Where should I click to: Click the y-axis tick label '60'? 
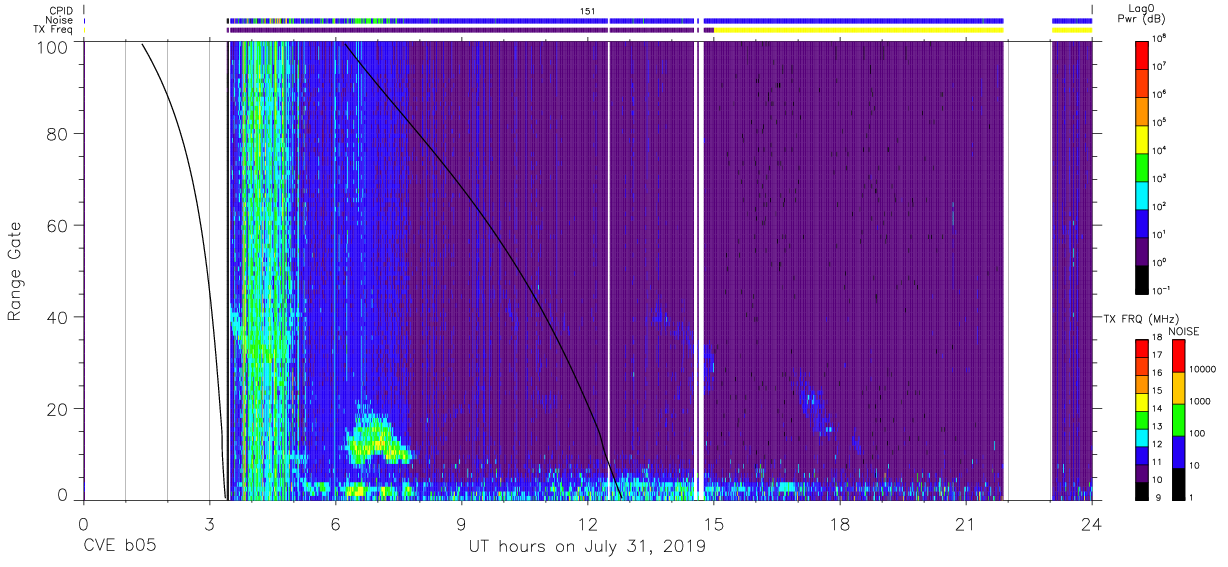58,225
